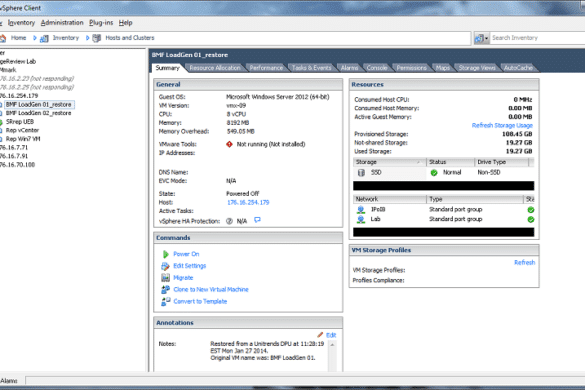
Task: Click the Home icon in navigation bar
Action: point(3,38)
